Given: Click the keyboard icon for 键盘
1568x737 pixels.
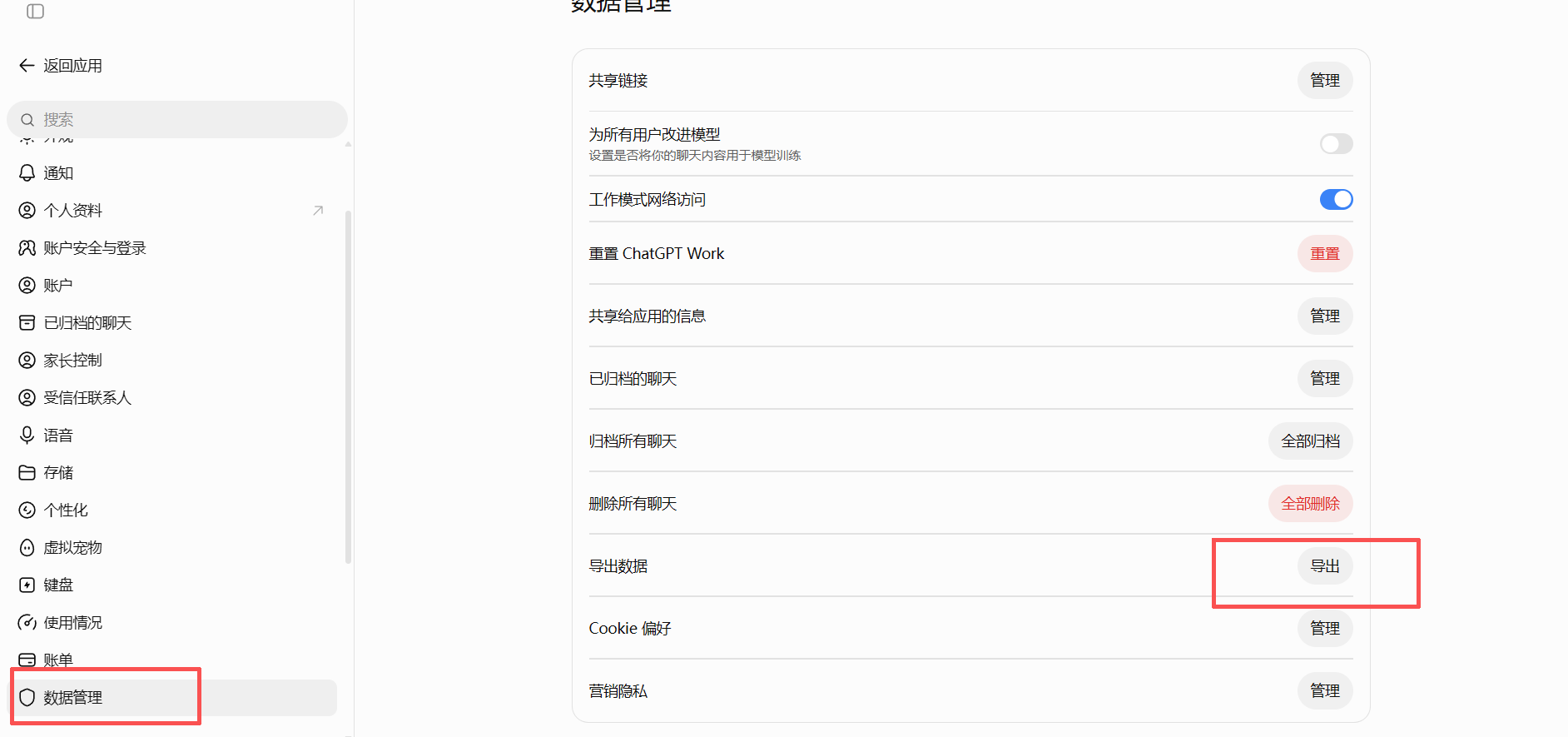Looking at the screenshot, I should [27, 585].
